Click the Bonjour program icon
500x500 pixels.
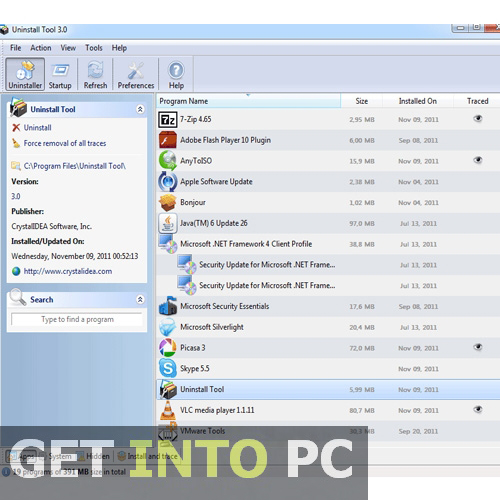[x=168, y=202]
